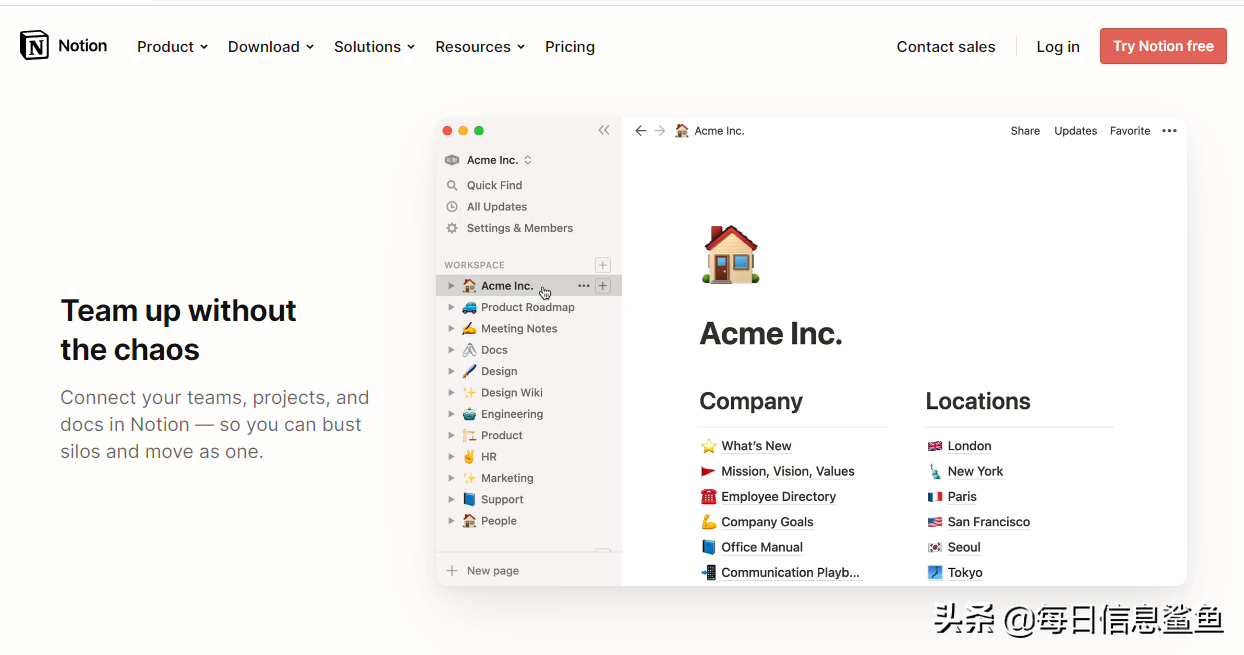1244x655 pixels.
Task: Expand the HR page arrow
Action: [x=451, y=457]
